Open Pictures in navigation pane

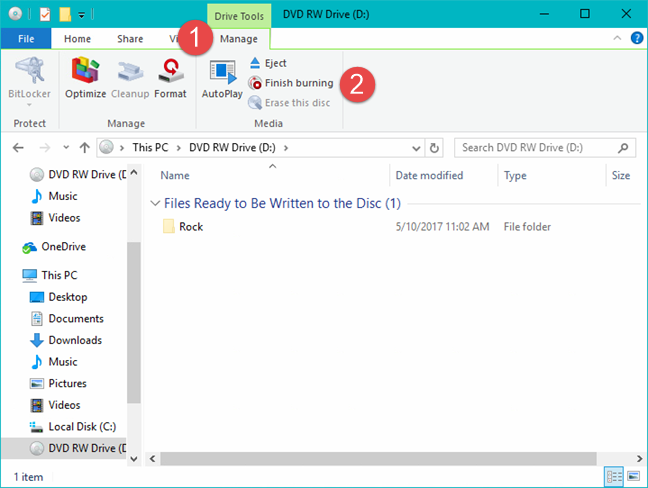click(59, 383)
